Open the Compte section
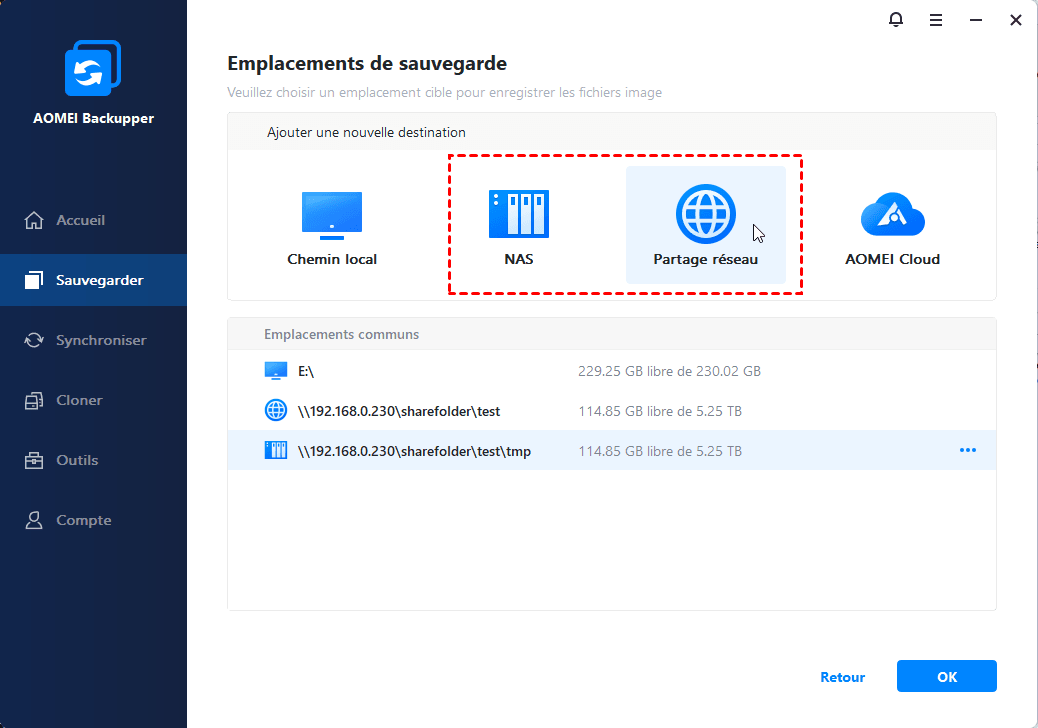Viewport: 1038px width, 728px height. tap(93, 520)
